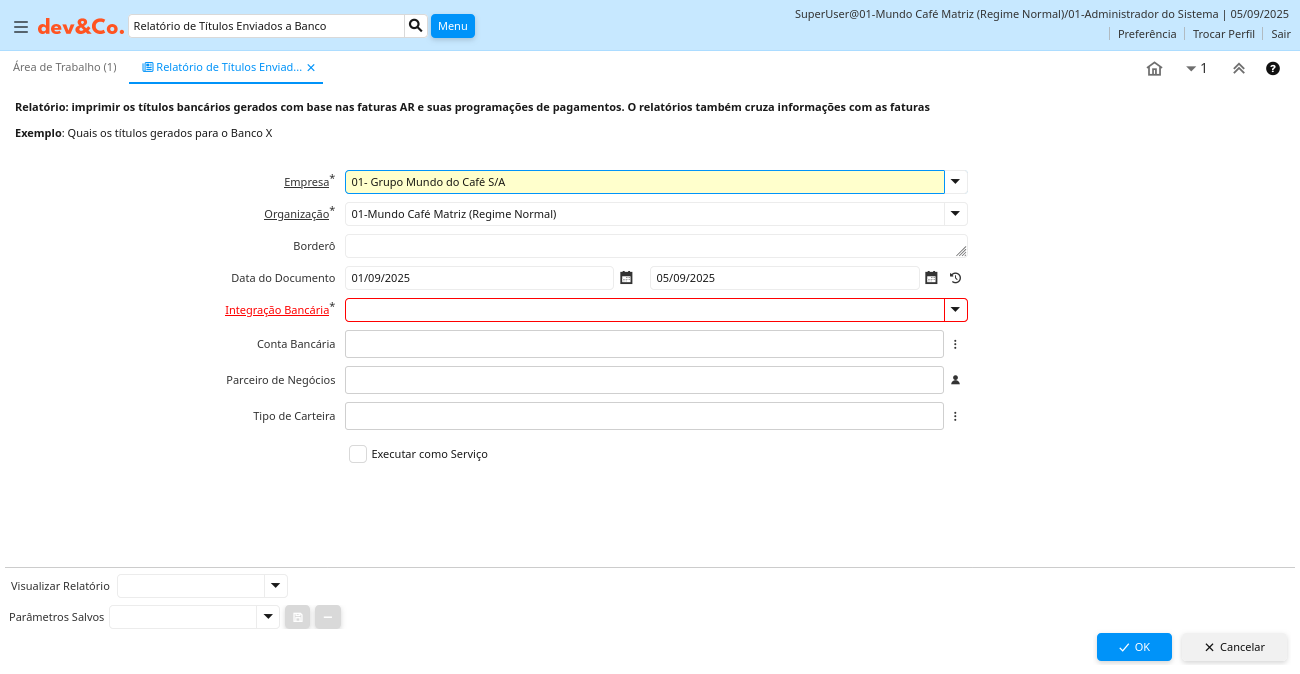Open Parceiro de Negócios lookup icon
This screenshot has height=674, width=1300.
point(955,380)
